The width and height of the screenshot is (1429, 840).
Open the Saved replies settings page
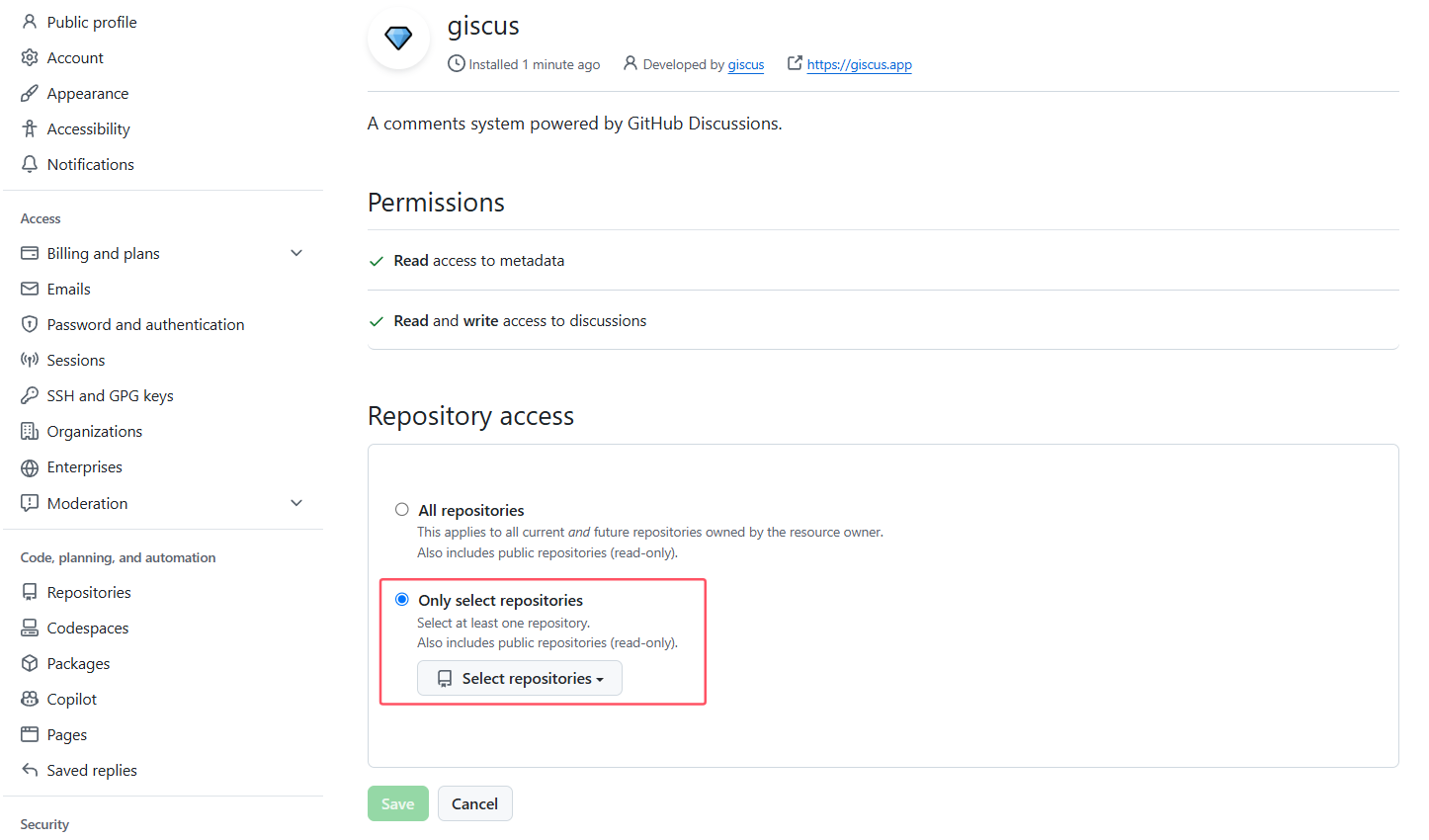(x=92, y=770)
